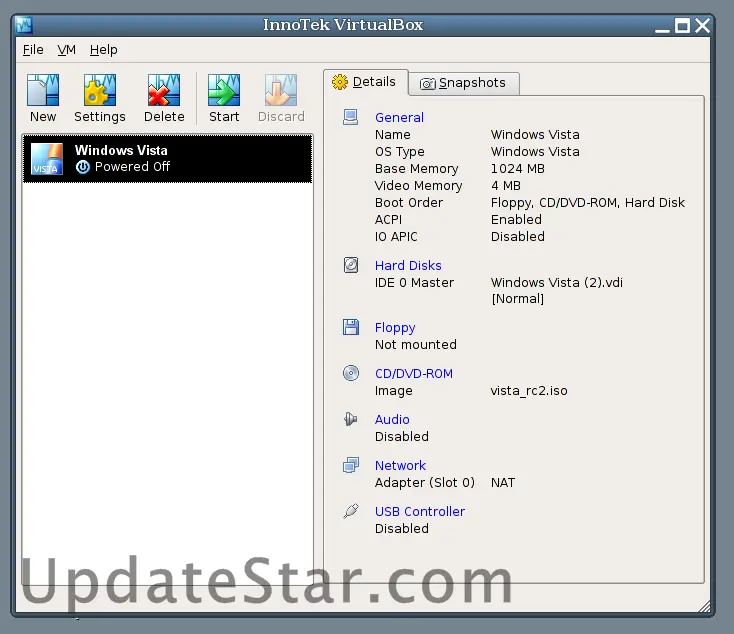Open the USB Controller link
The image size is (734, 634).
[419, 511]
